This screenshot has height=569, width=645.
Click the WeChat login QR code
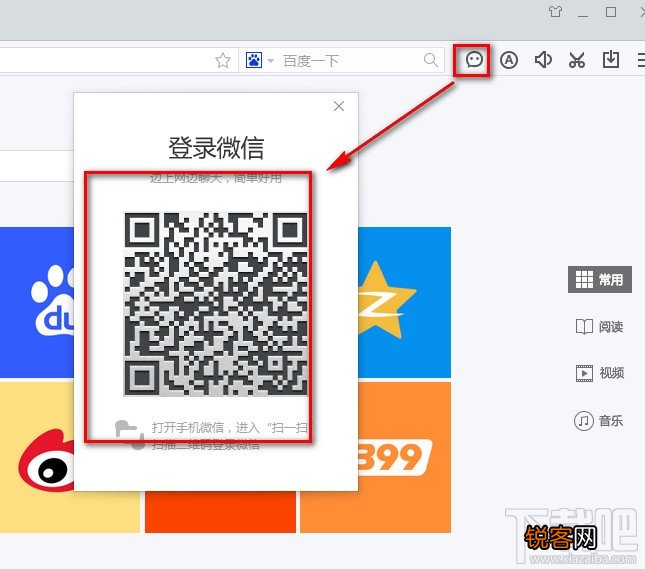(x=216, y=304)
